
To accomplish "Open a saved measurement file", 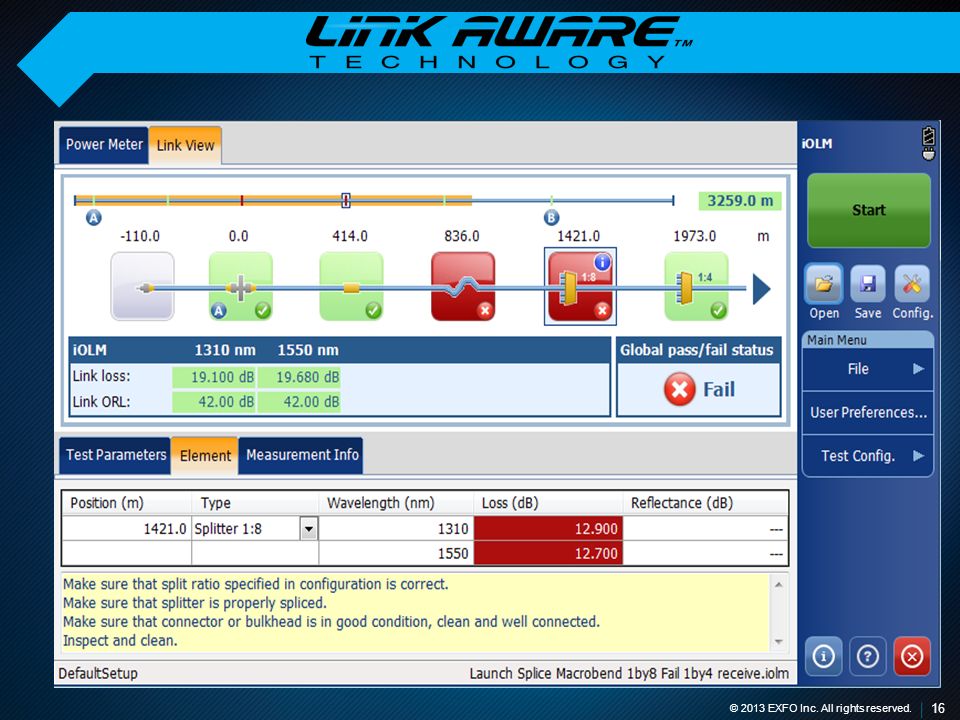I will tap(823, 284).
